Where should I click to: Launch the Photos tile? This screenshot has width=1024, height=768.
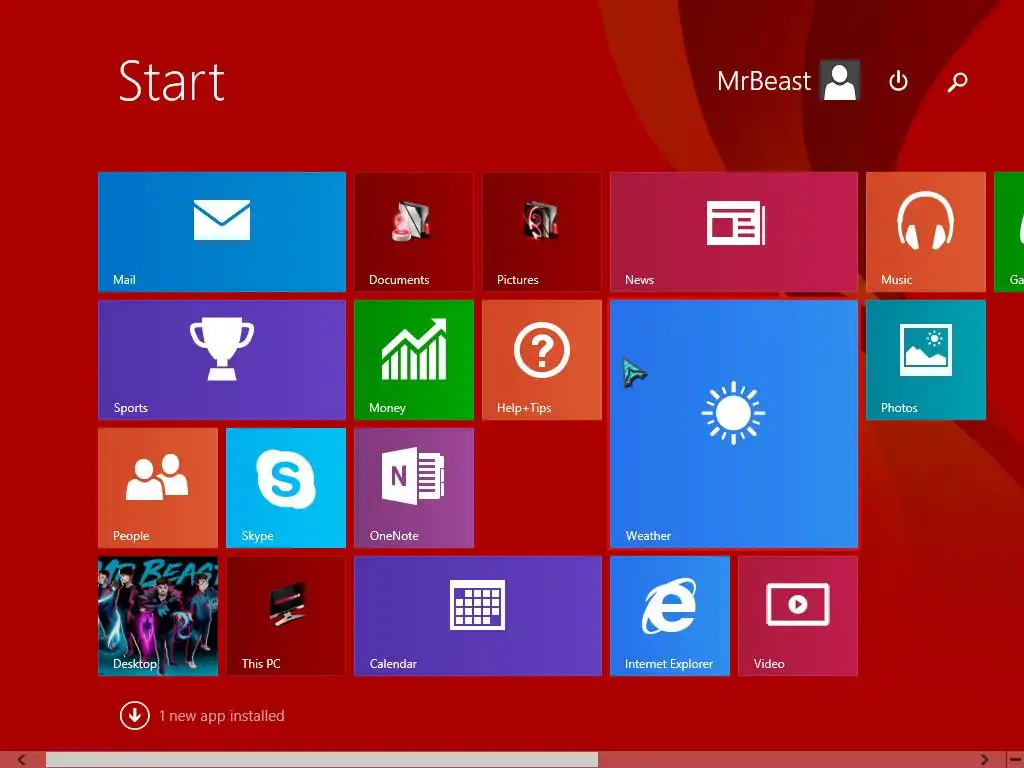click(x=925, y=360)
